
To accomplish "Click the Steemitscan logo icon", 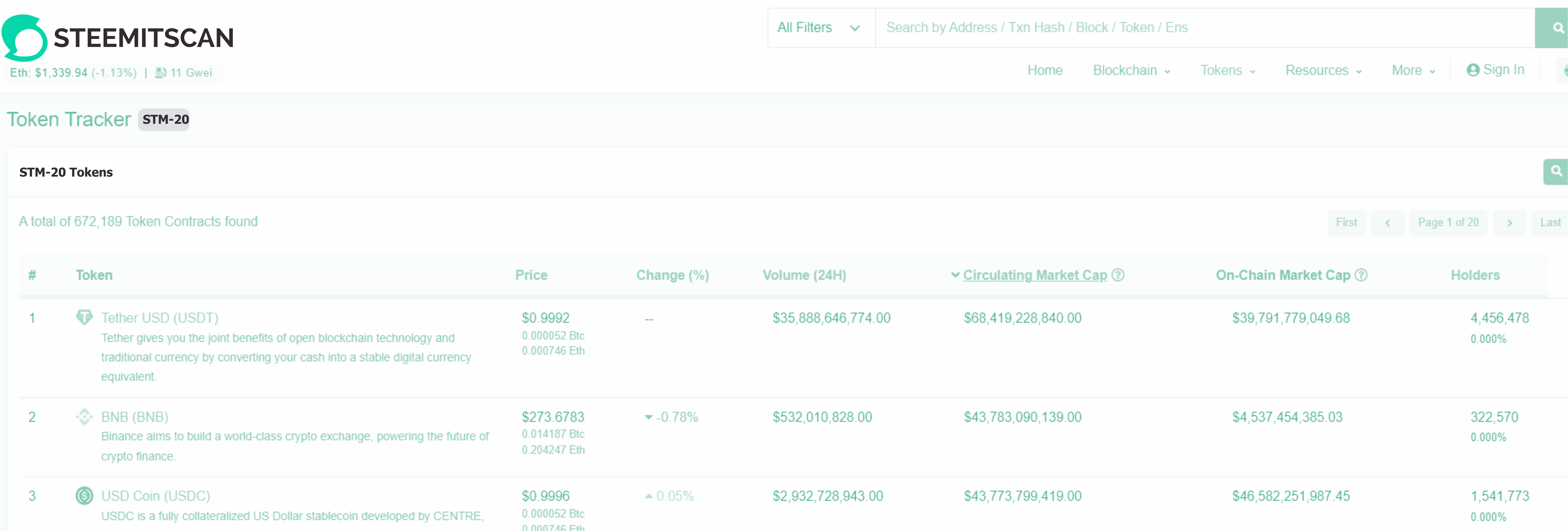I will pos(24,38).
